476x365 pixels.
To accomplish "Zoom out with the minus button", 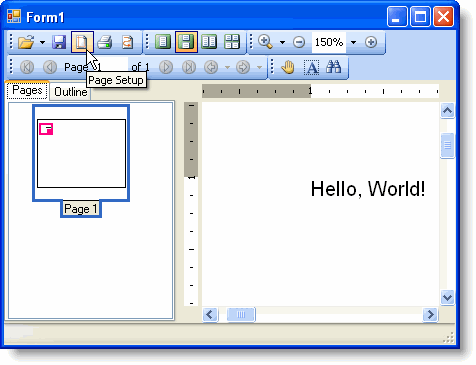I will [x=299, y=42].
